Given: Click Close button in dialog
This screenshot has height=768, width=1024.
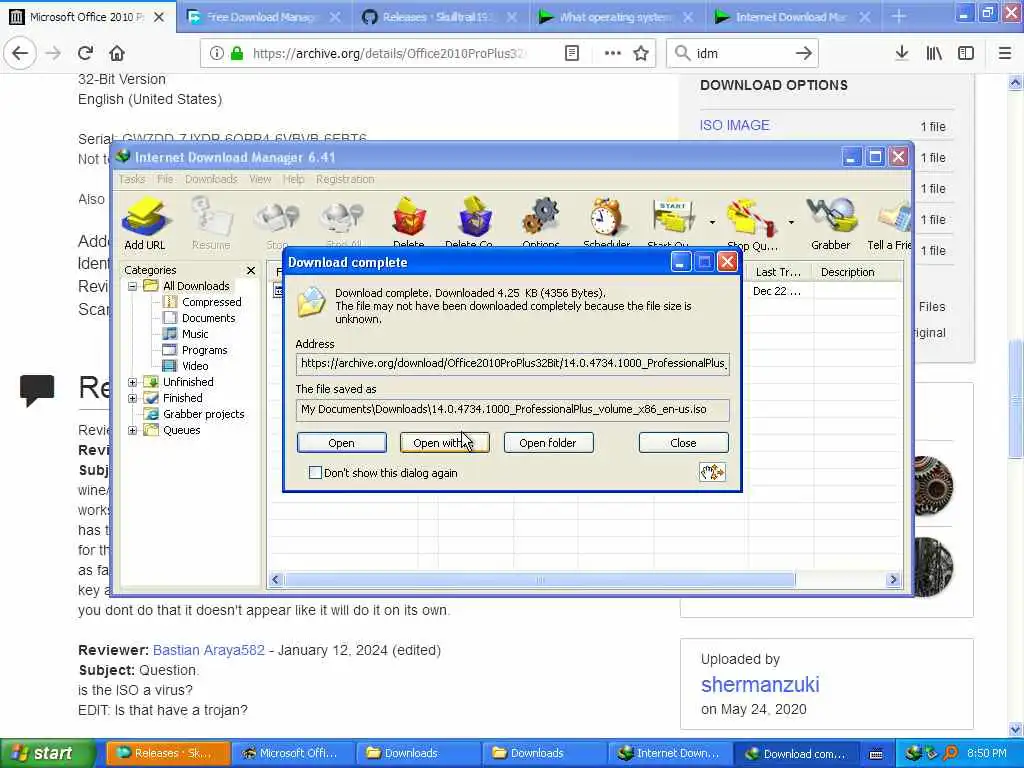Looking at the screenshot, I should pos(683,443).
